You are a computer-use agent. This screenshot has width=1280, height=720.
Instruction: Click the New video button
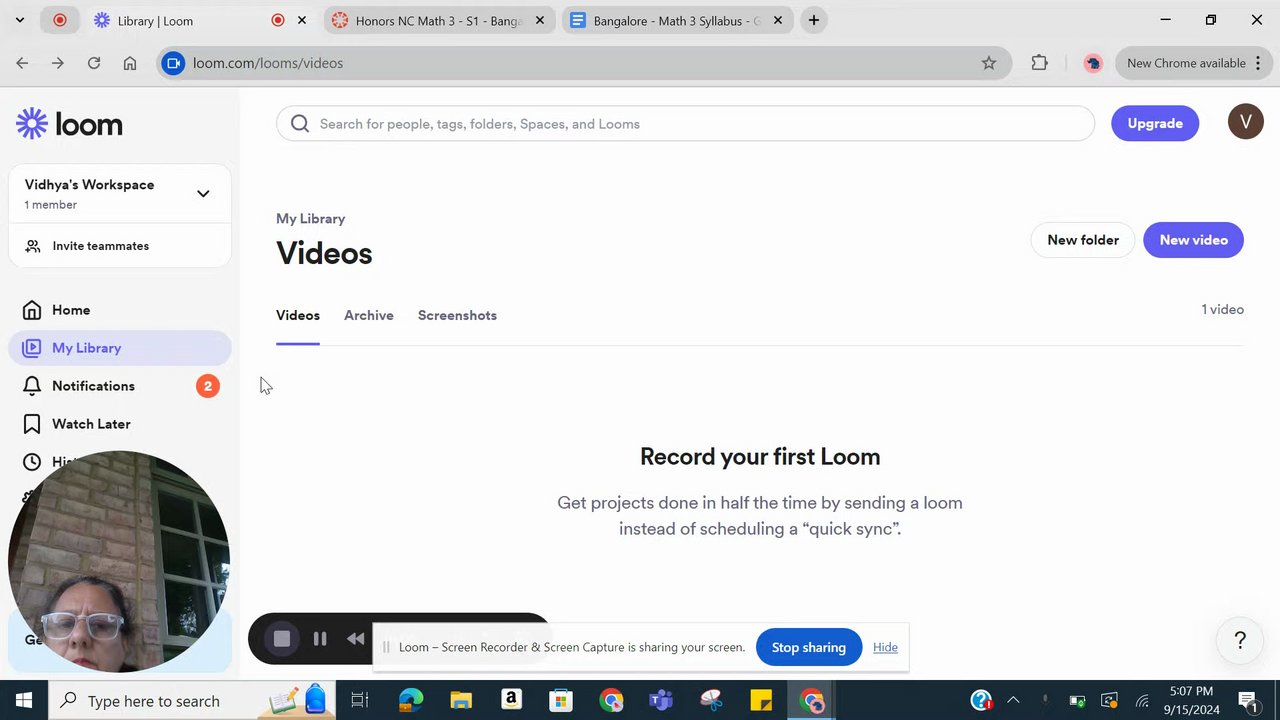[x=1193, y=240]
